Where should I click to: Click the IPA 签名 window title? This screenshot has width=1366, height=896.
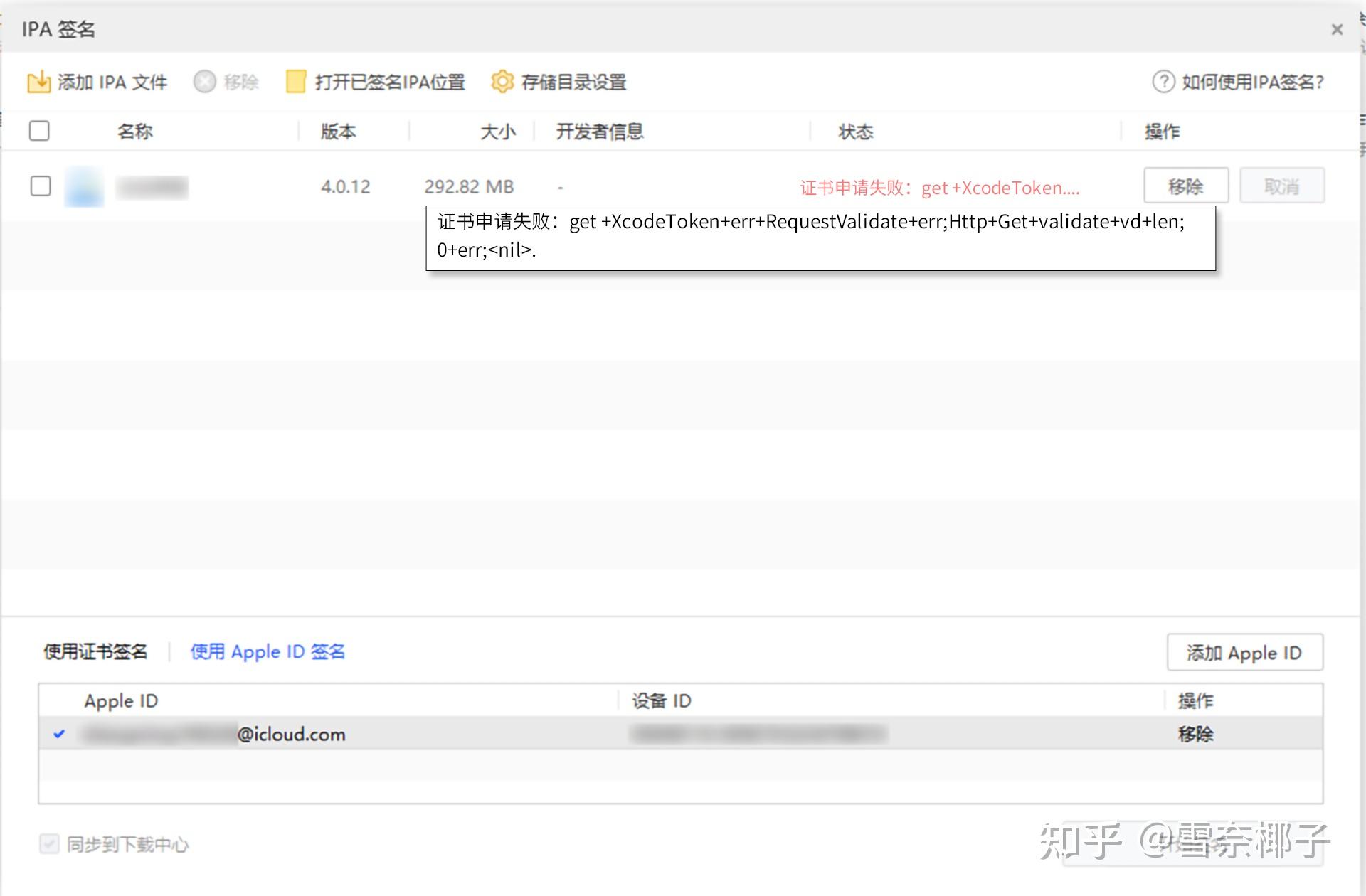tap(58, 29)
